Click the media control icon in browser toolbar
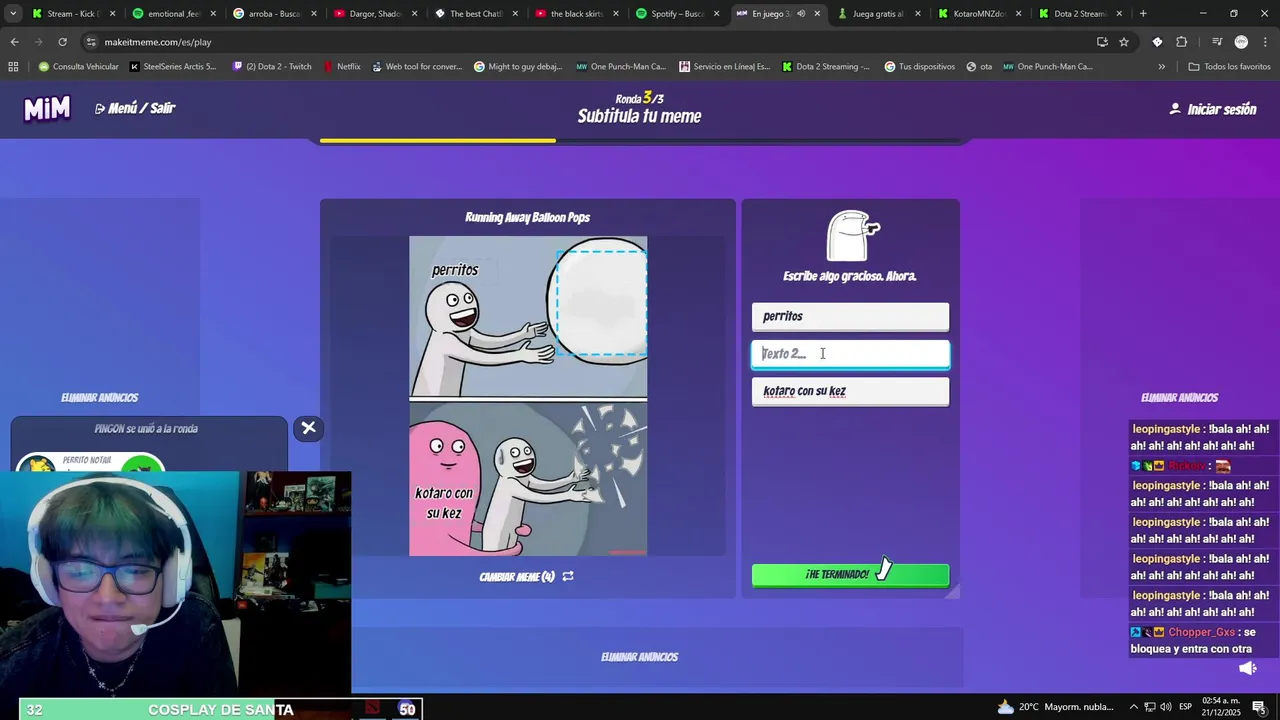 [x=1217, y=42]
